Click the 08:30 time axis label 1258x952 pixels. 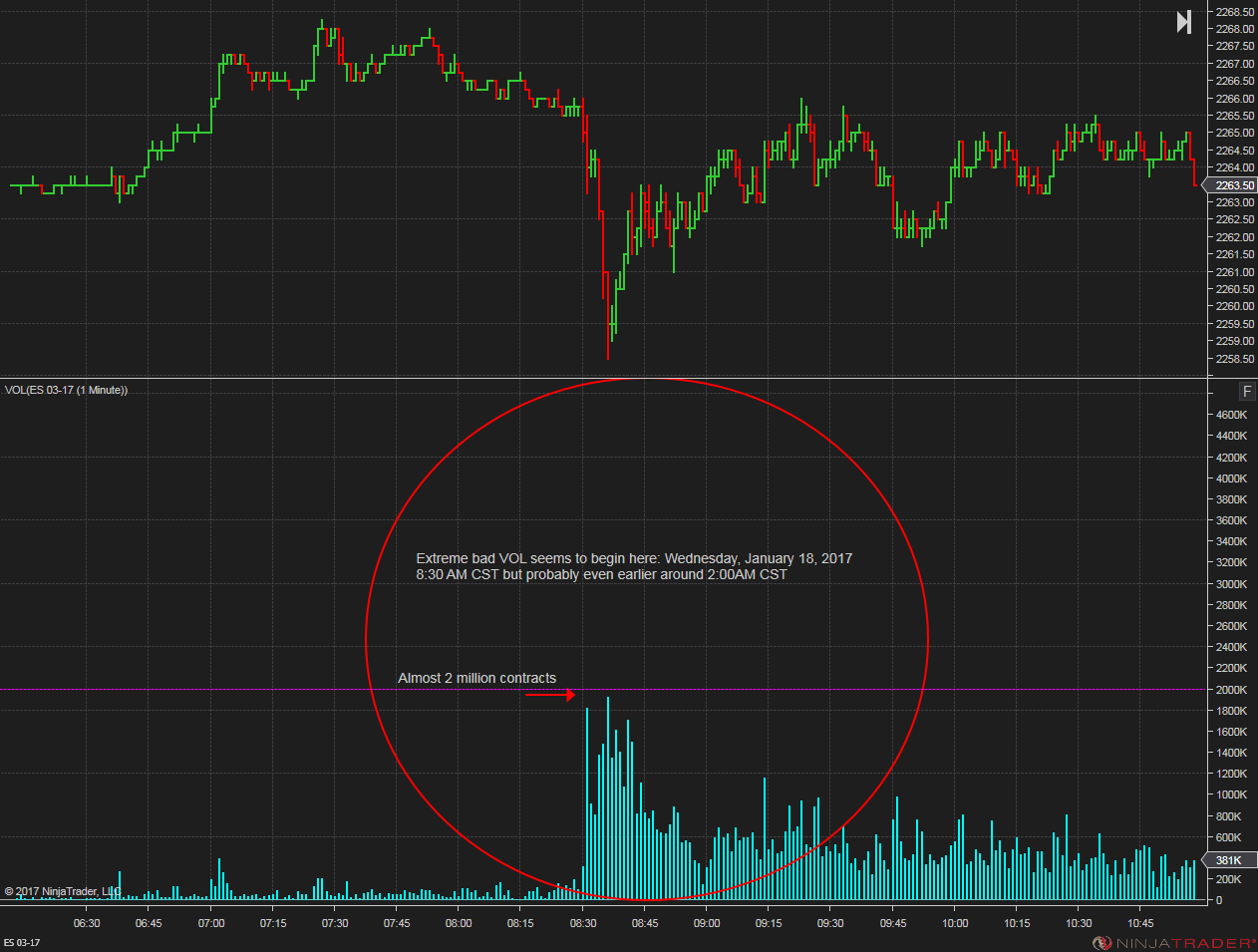click(583, 923)
